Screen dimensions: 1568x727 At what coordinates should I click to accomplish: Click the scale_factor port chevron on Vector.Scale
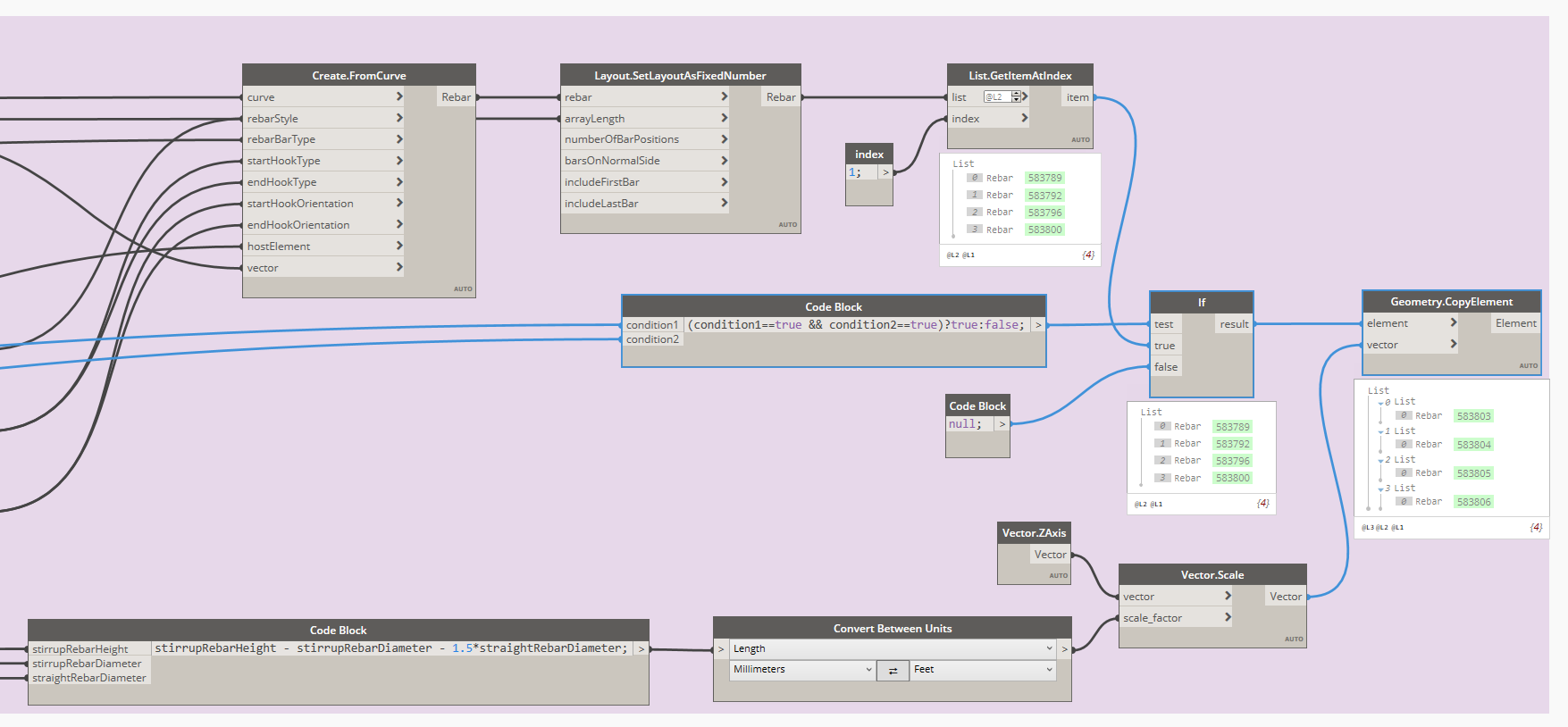coord(1228,617)
